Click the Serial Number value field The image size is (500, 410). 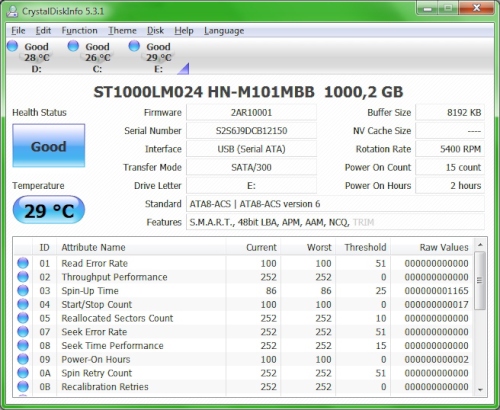pyautogui.click(x=251, y=131)
